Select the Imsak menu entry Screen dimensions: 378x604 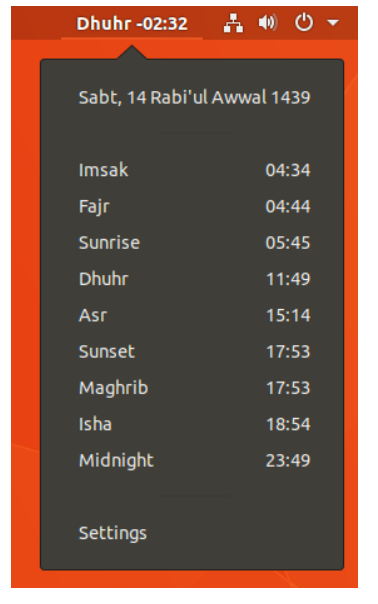click(x=192, y=170)
